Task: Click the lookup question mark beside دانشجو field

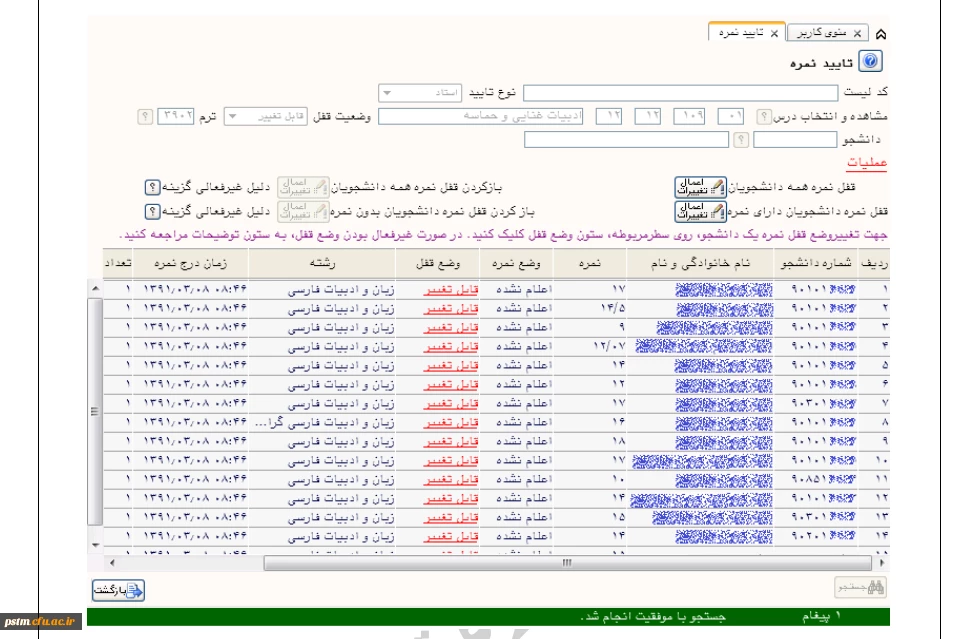Action: (x=740, y=140)
